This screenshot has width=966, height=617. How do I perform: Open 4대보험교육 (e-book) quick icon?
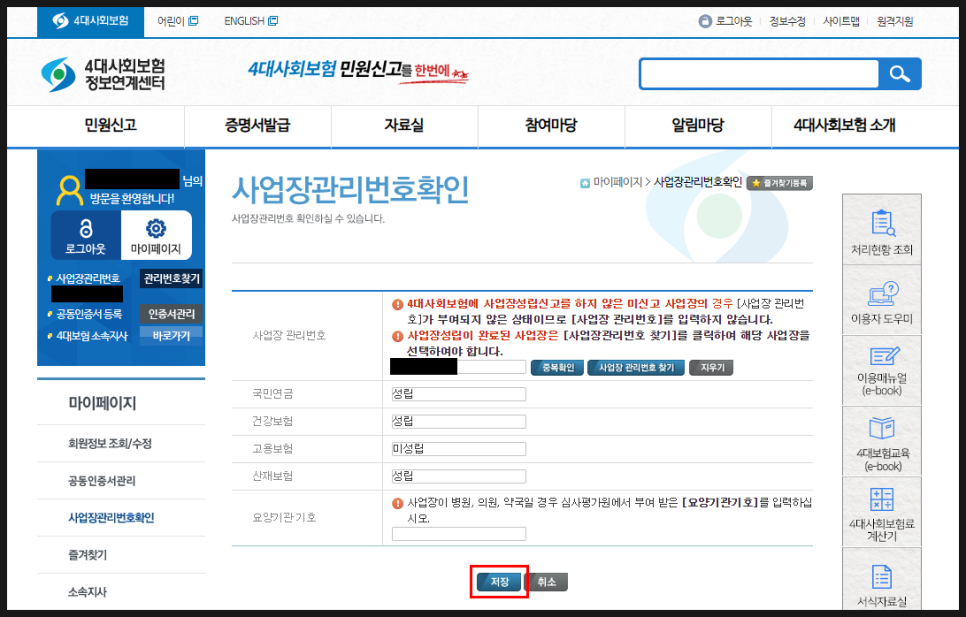pos(882,442)
